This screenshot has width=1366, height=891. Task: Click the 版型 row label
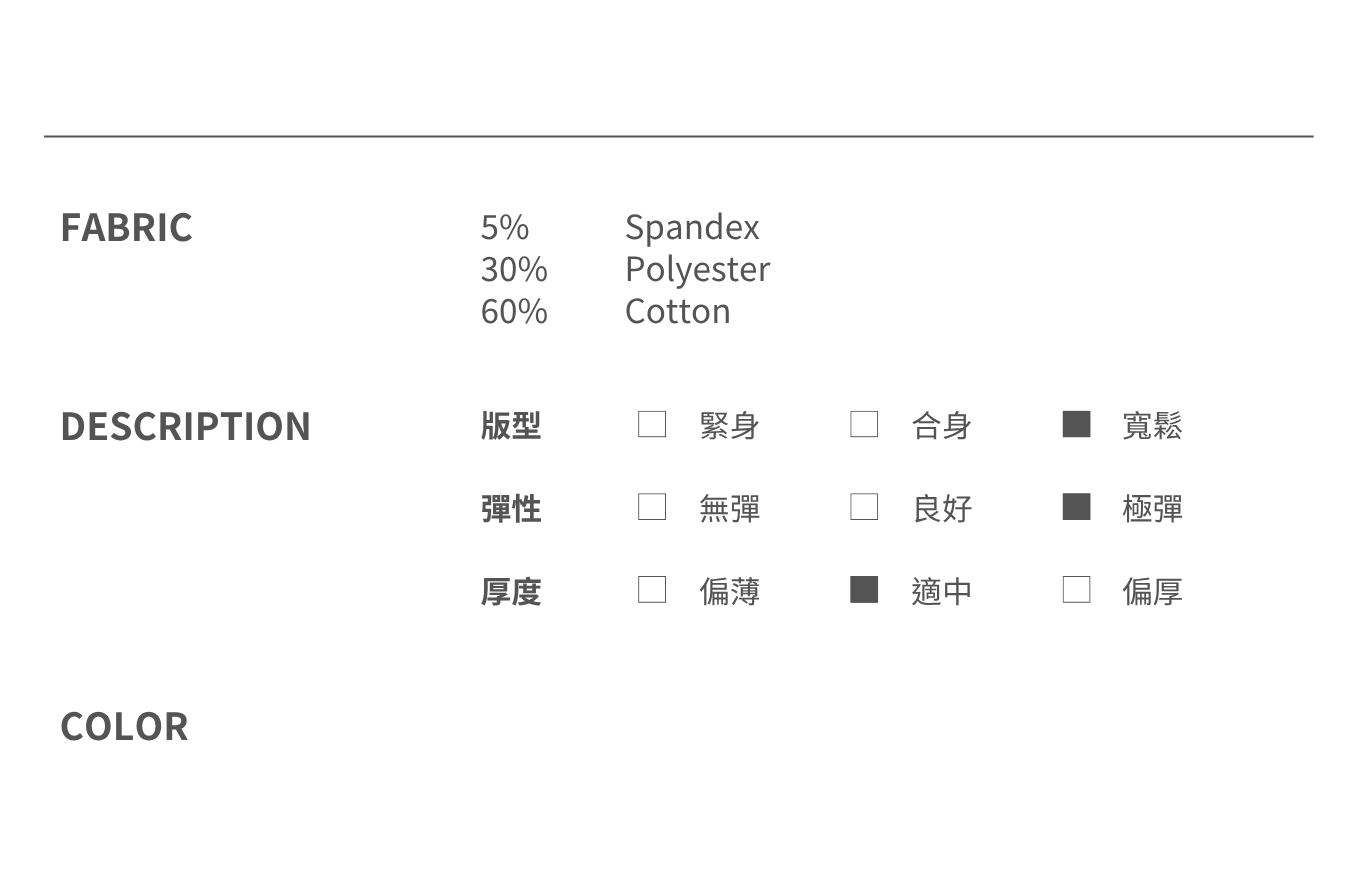point(511,426)
